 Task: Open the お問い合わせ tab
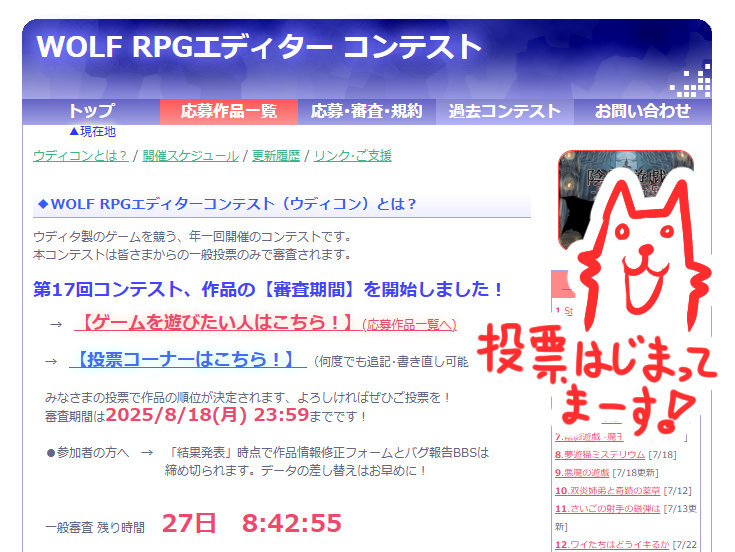(643, 112)
